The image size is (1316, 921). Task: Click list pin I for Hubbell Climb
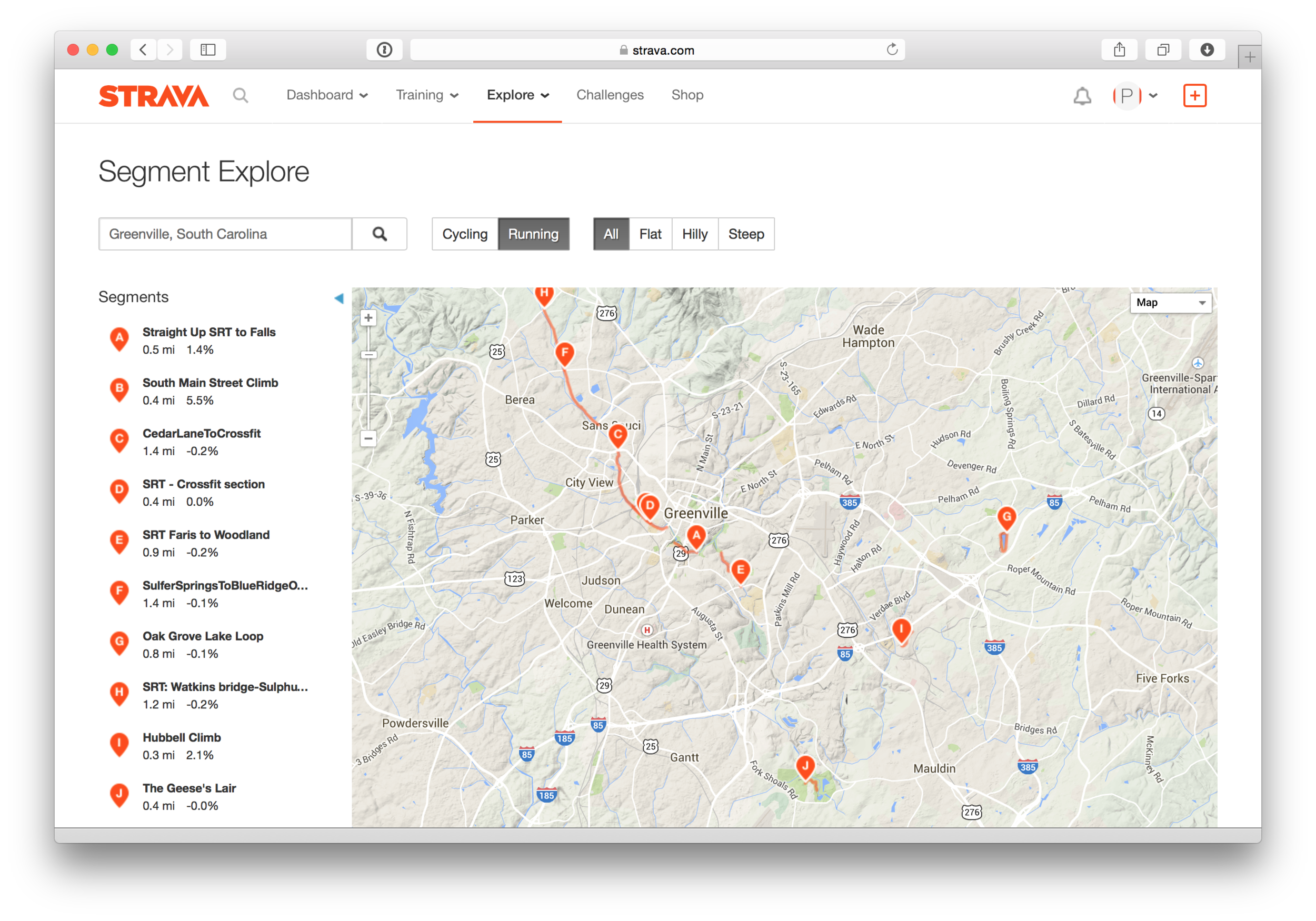(119, 744)
